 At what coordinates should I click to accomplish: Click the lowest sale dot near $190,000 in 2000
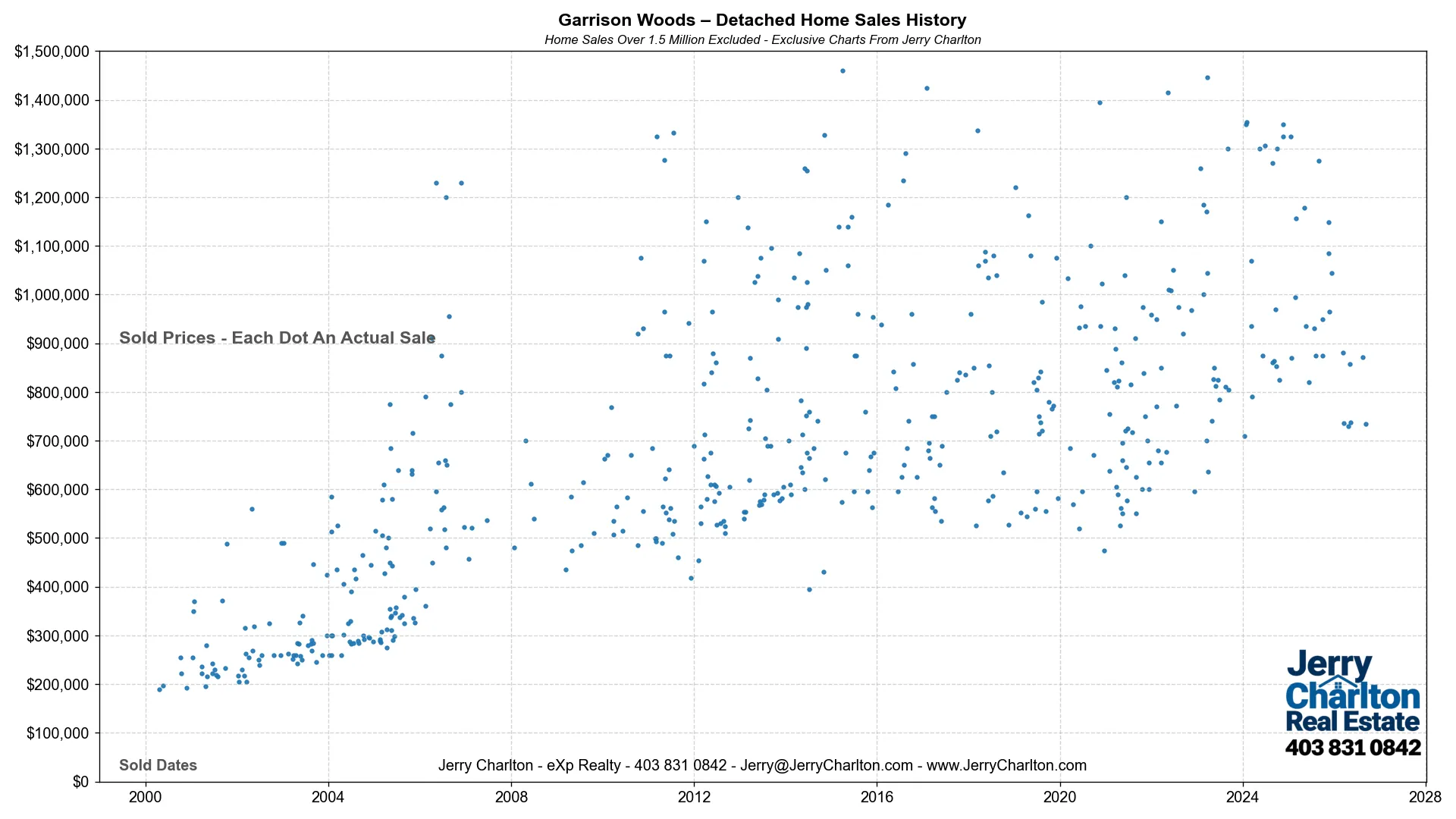[159, 689]
